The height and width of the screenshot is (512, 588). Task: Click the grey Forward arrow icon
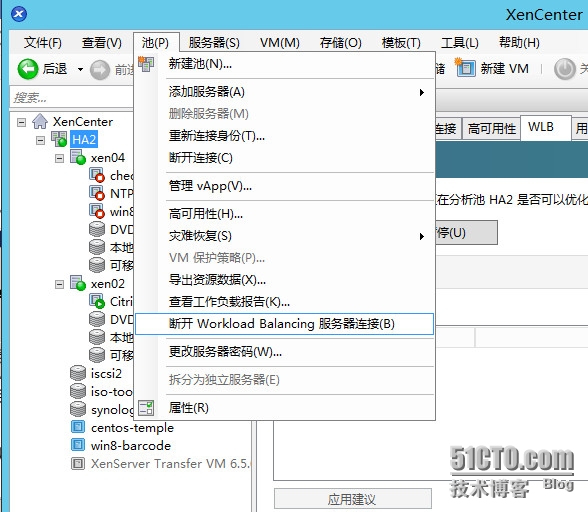point(100,70)
